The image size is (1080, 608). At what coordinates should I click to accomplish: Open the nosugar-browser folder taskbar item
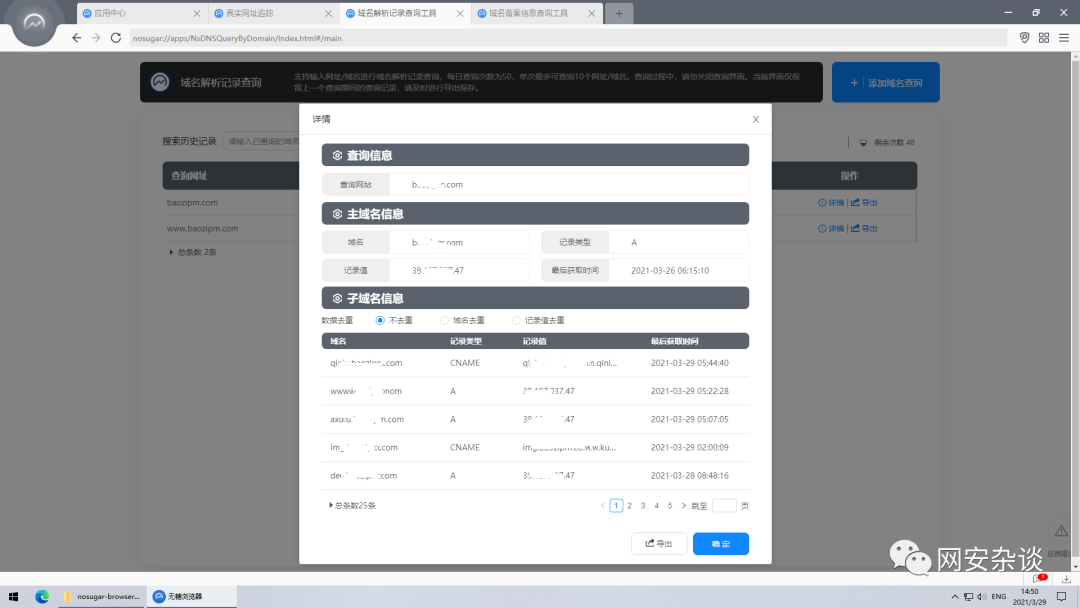101,596
